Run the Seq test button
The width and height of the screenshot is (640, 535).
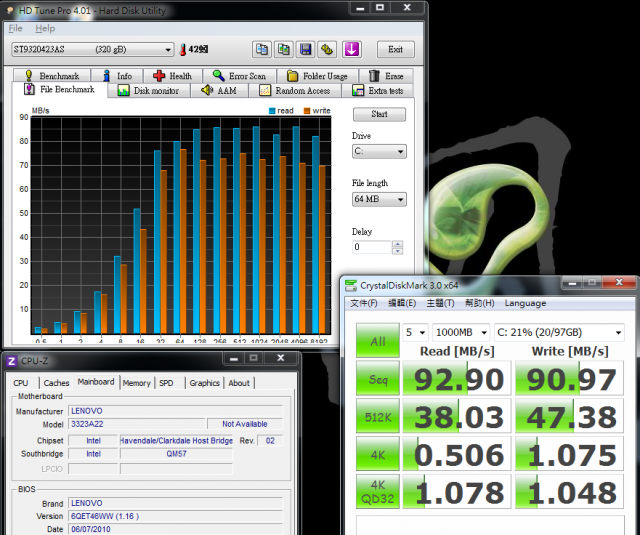tap(378, 379)
